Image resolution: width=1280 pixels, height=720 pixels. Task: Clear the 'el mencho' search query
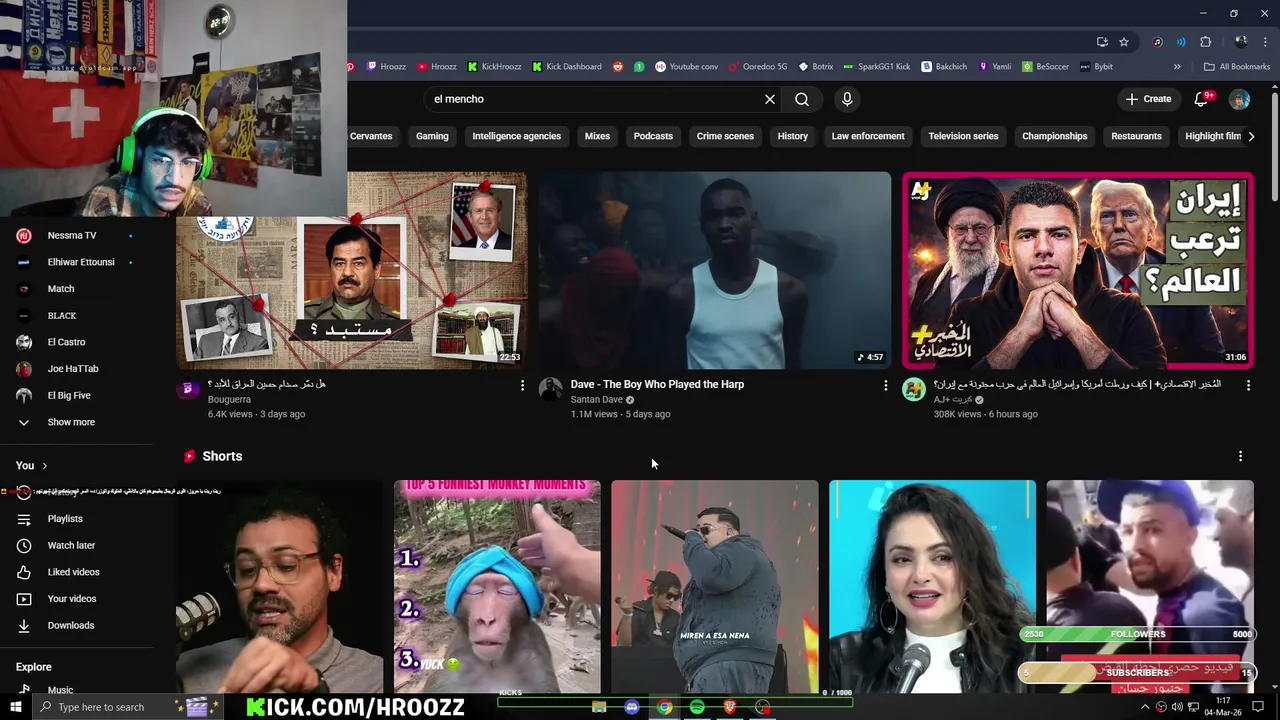pyautogui.click(x=770, y=99)
